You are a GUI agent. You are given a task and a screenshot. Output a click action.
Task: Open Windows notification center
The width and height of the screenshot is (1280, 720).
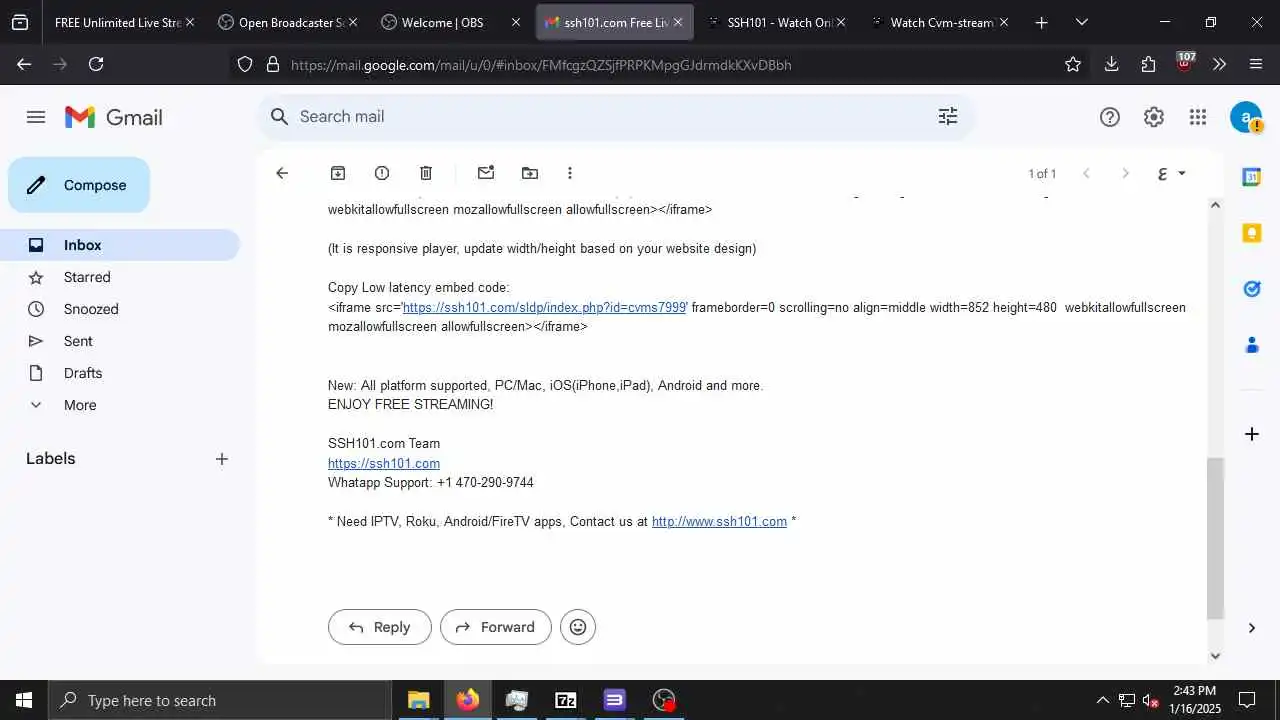click(x=1247, y=700)
